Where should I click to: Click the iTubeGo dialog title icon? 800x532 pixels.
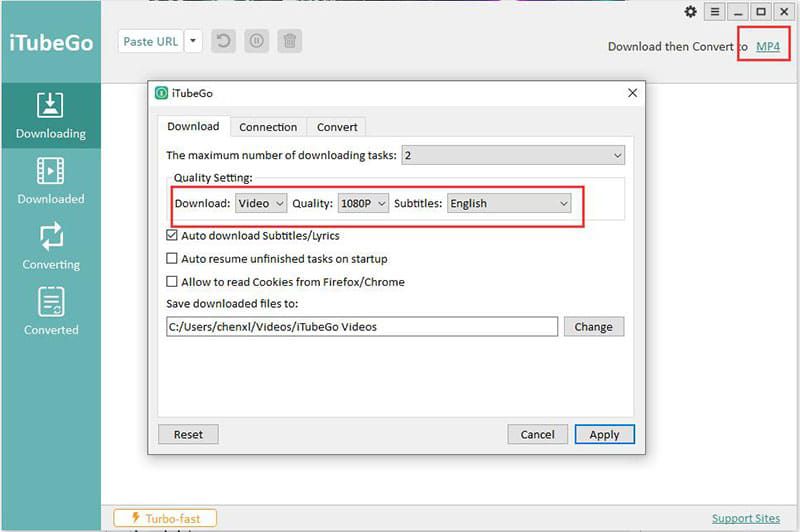point(162,93)
